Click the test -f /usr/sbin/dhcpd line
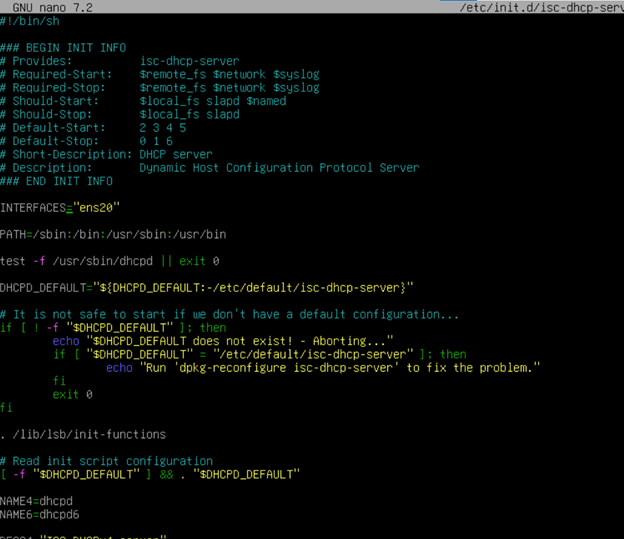This screenshot has height=539, width=624. pos(110,261)
